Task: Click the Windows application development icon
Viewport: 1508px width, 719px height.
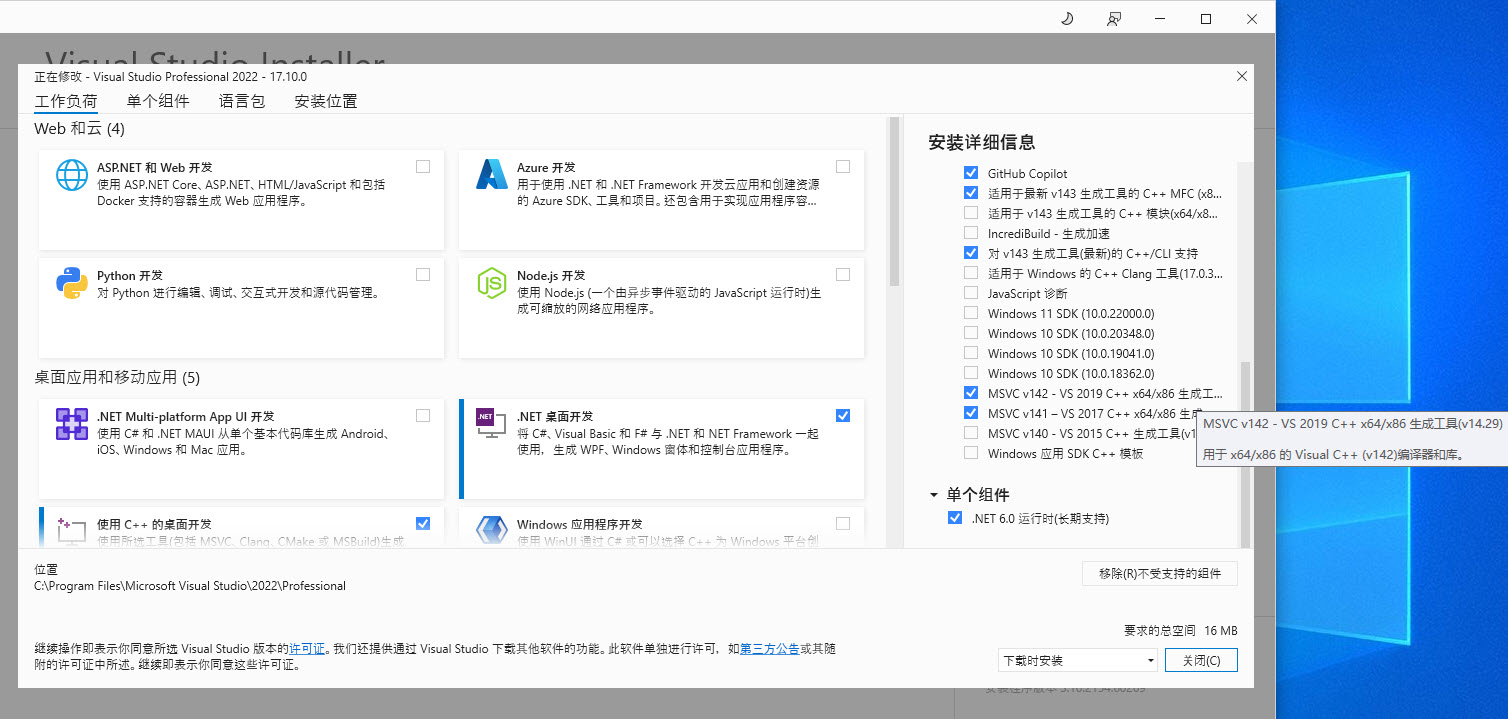Action: click(x=492, y=531)
